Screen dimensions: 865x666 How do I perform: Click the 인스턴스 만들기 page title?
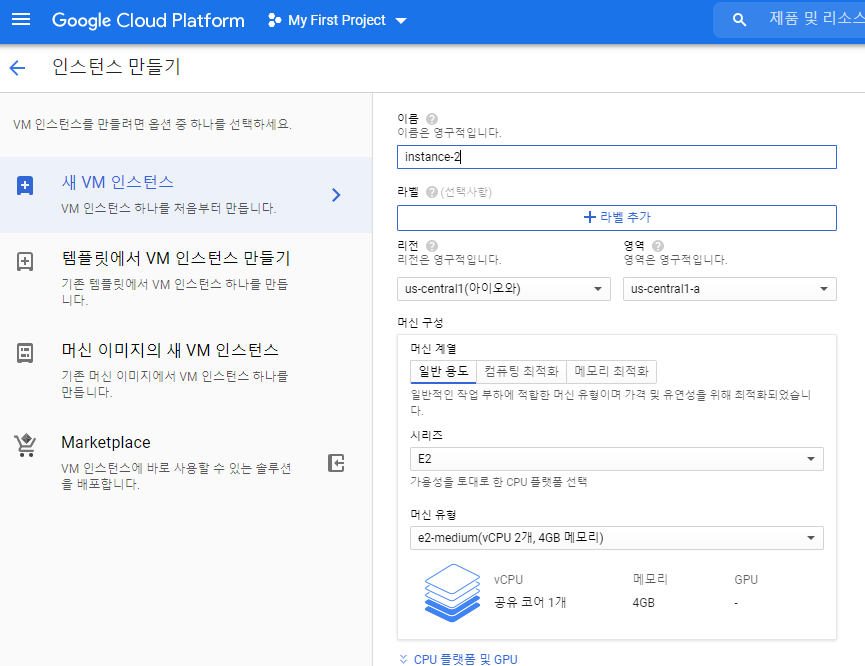click(116, 67)
